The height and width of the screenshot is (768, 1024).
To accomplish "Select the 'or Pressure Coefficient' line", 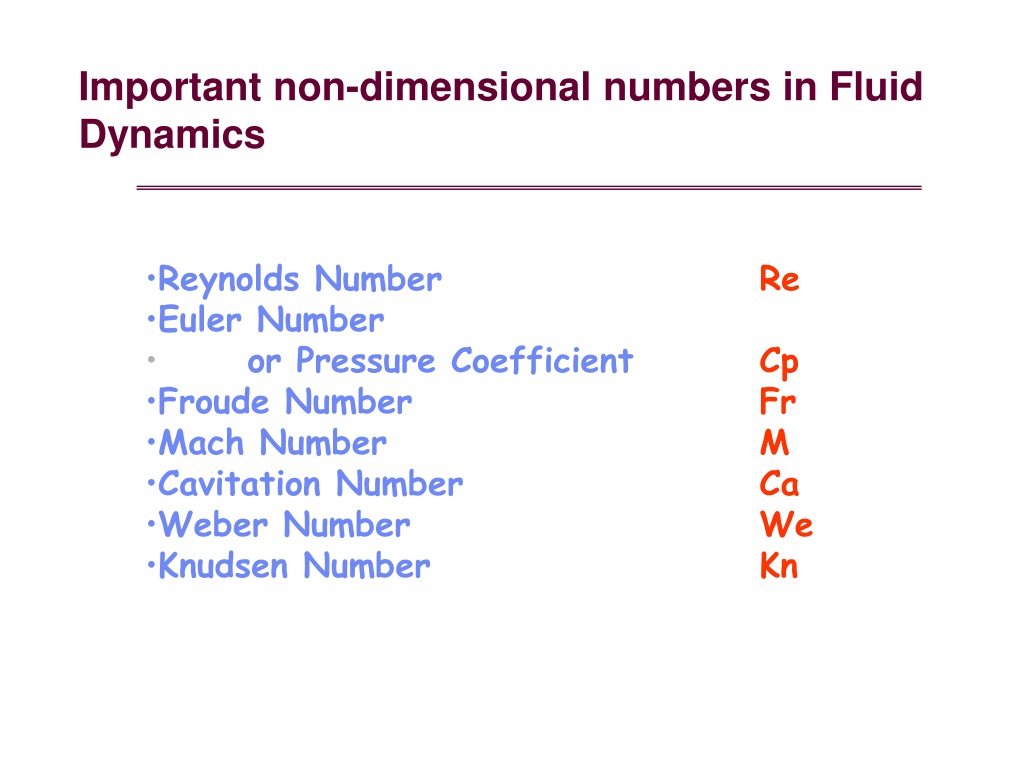I will (x=440, y=361).
